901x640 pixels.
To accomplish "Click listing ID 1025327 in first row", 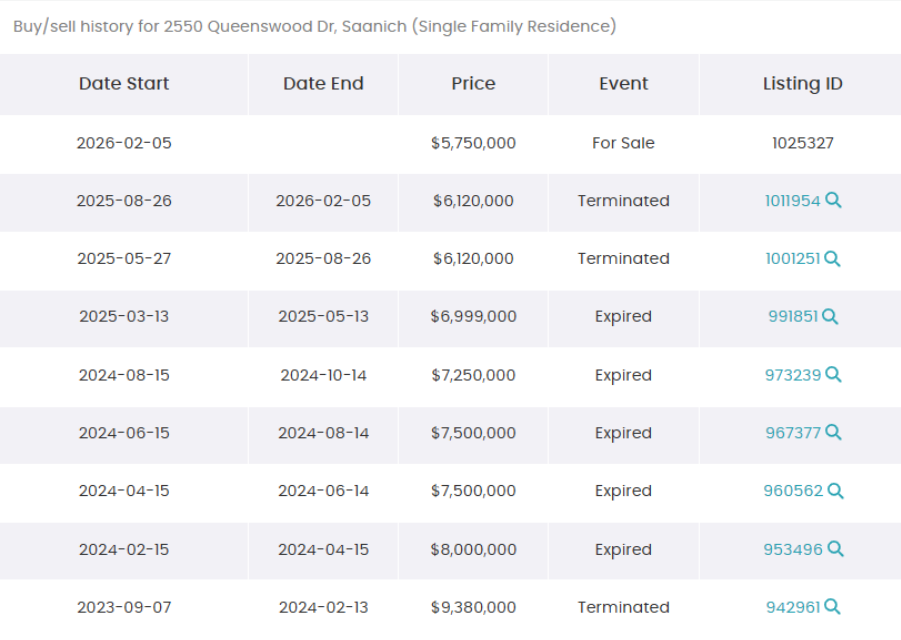I will (802, 143).
